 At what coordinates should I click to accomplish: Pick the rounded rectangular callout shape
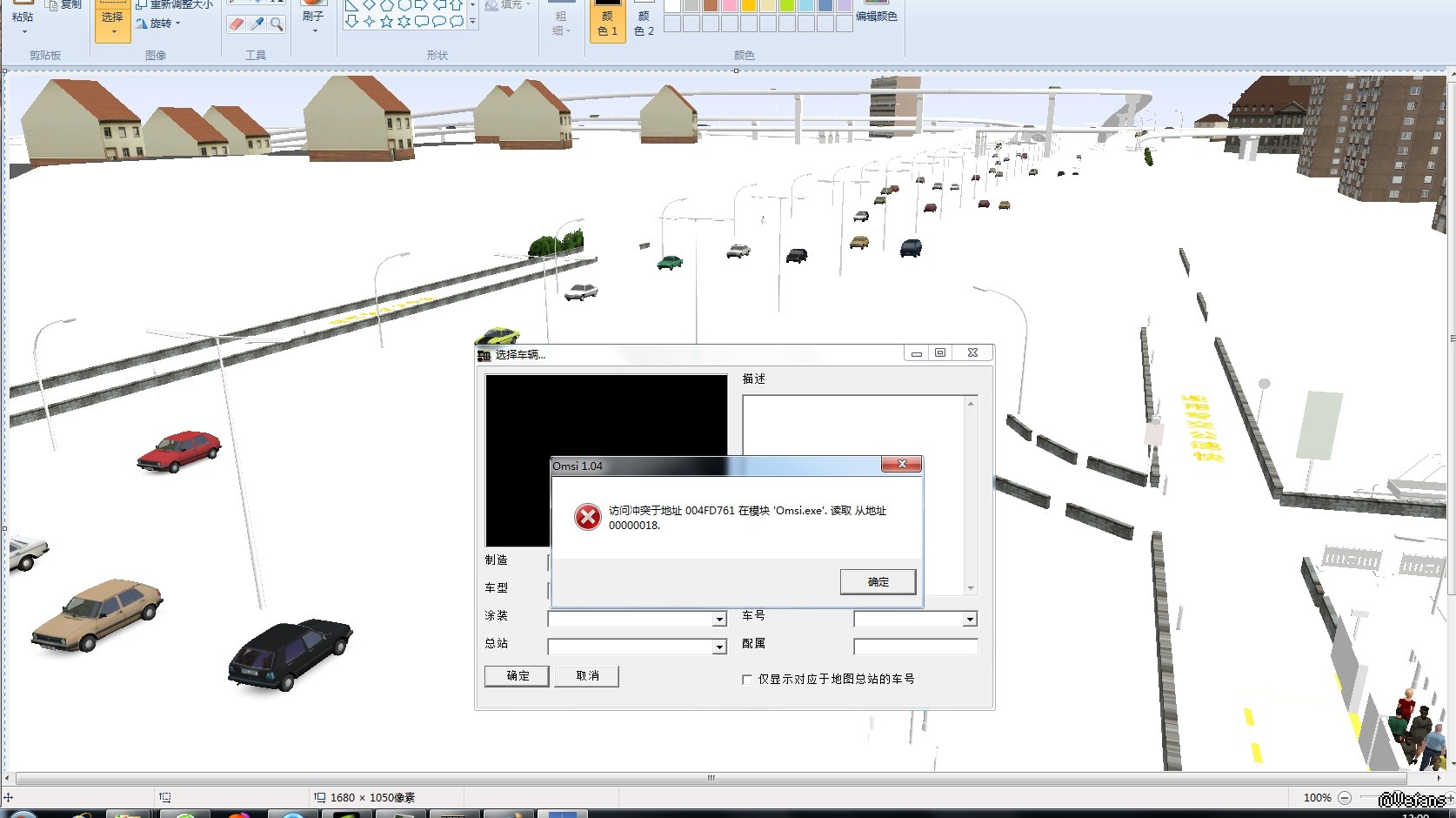coord(421,22)
